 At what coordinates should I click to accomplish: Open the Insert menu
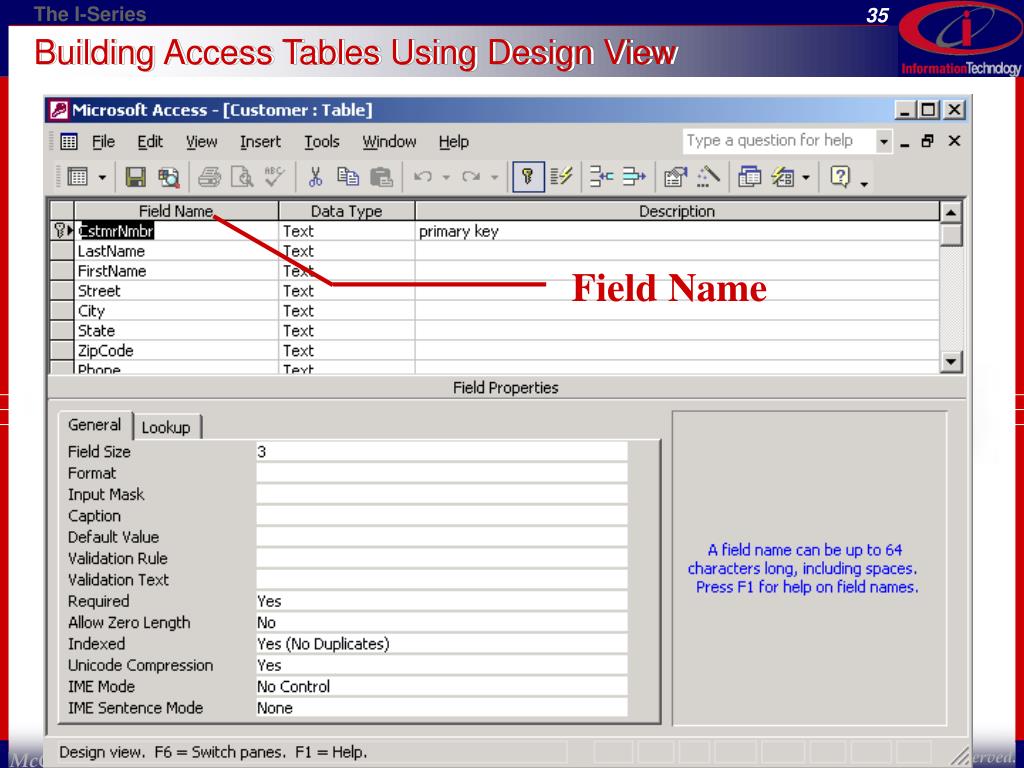point(260,142)
